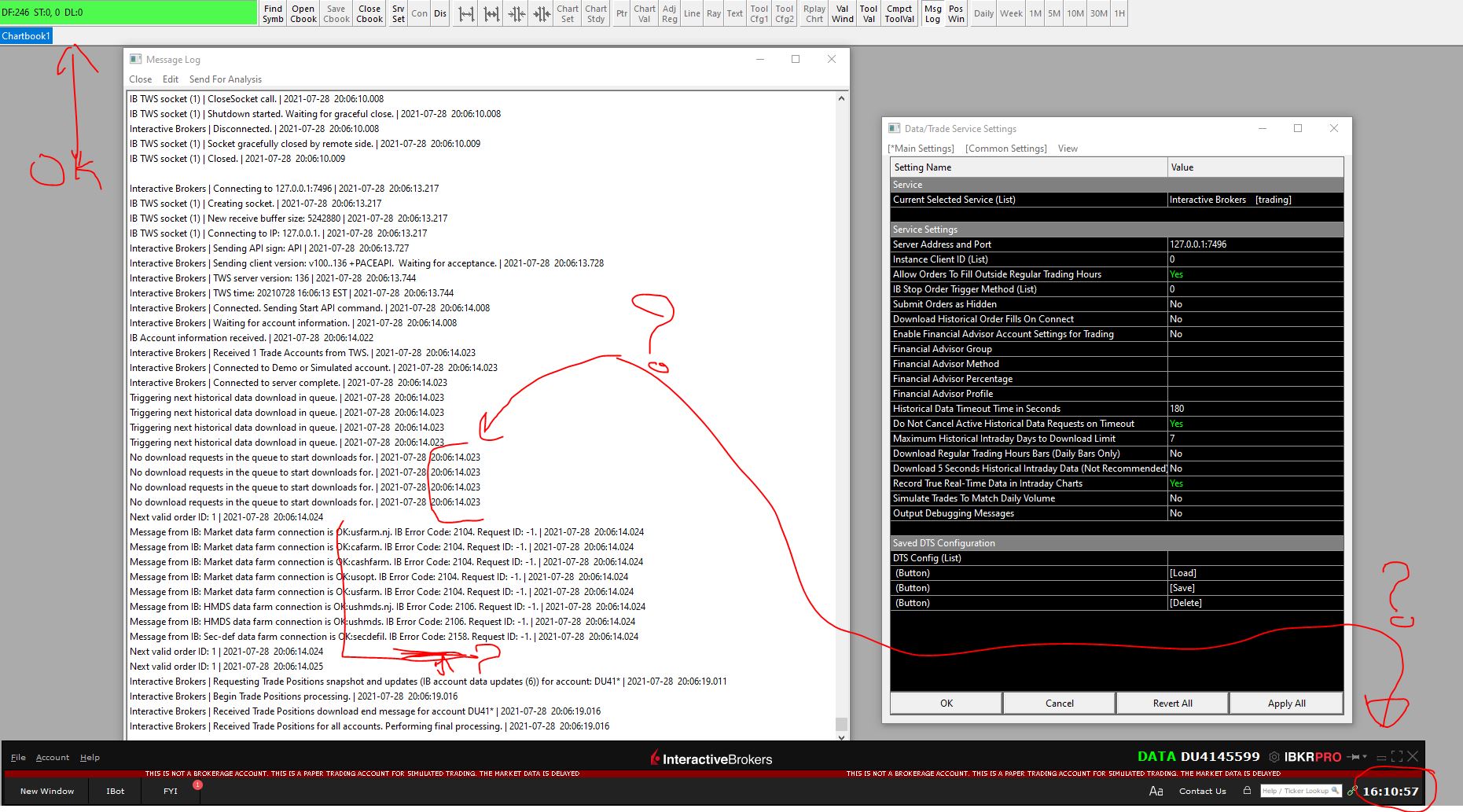Click the Contact Us link in TWS
The height and width of the screenshot is (812, 1463).
1203,791
